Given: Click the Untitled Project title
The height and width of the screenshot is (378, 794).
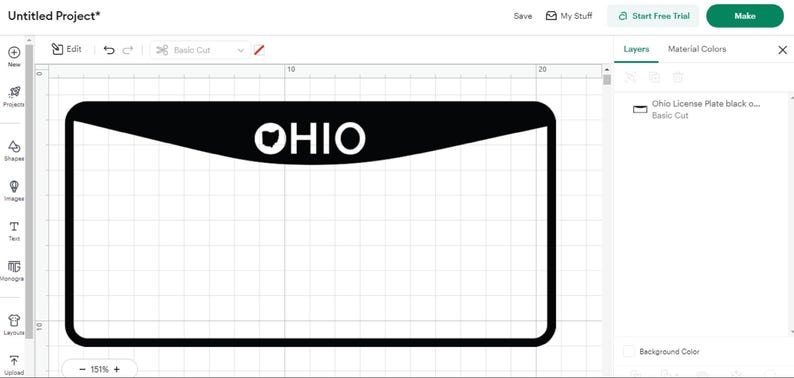Looking at the screenshot, I should [x=54, y=16].
